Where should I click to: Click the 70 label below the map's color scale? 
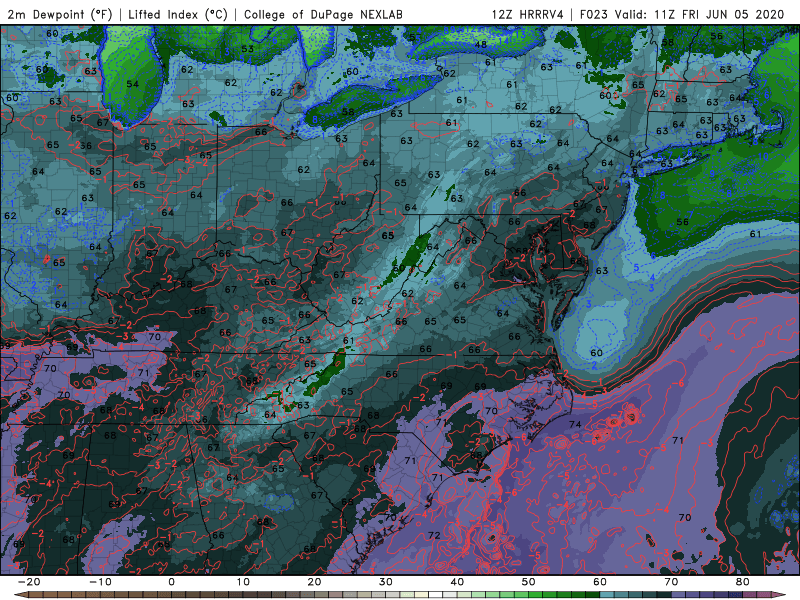coord(671,582)
